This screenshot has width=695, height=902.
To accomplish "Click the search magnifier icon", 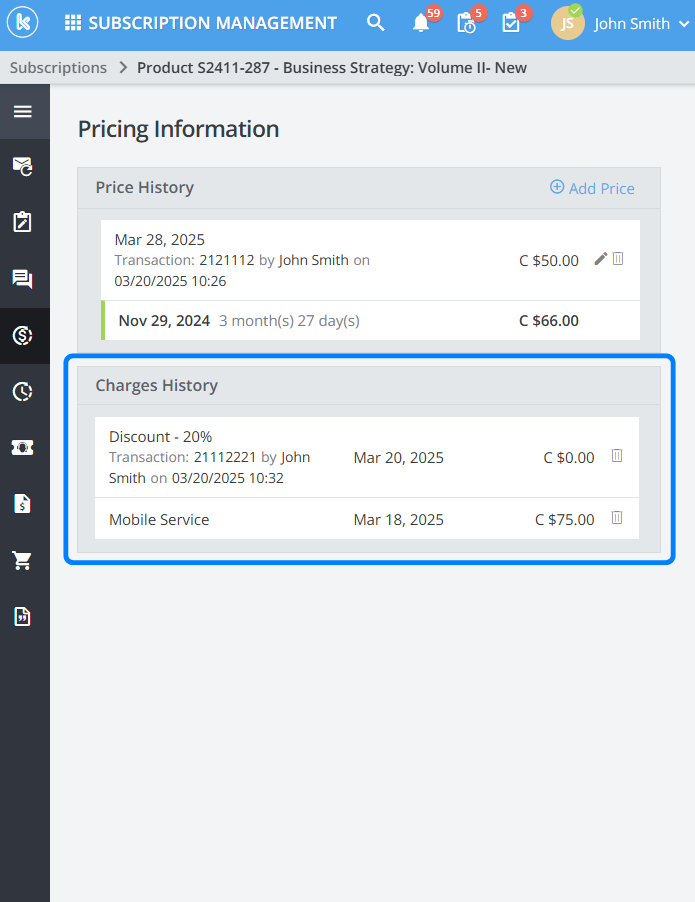I will pos(376,23).
